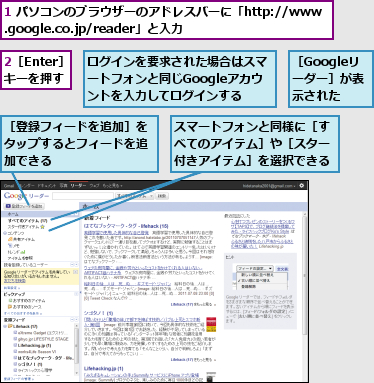Select リーダー in the top bar
The image size is (374, 383).
point(78,186)
